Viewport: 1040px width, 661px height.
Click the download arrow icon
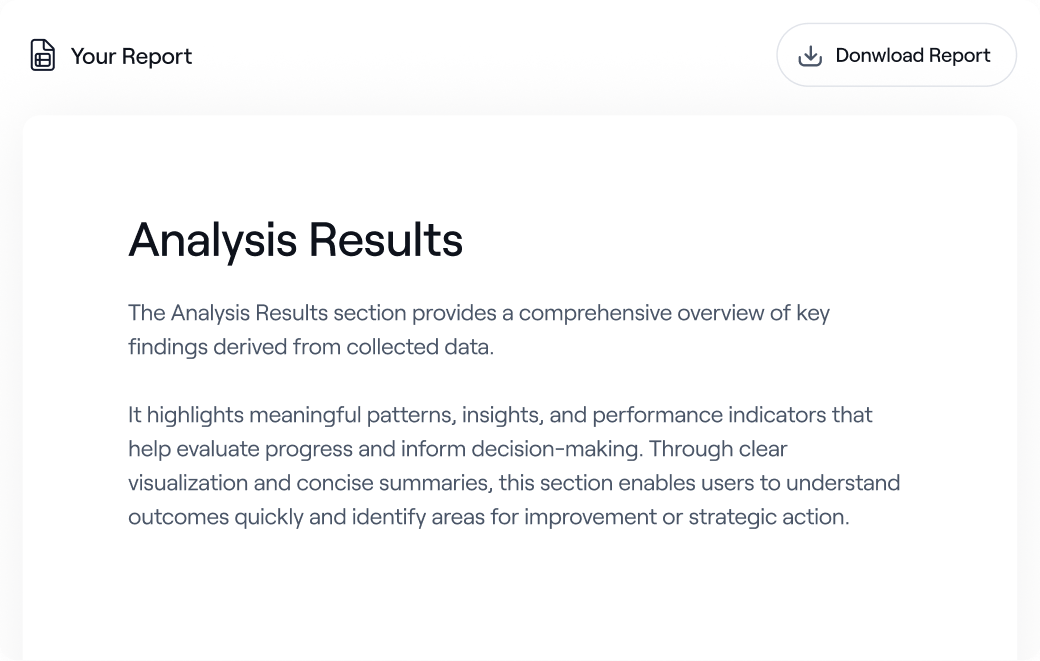[x=810, y=56]
